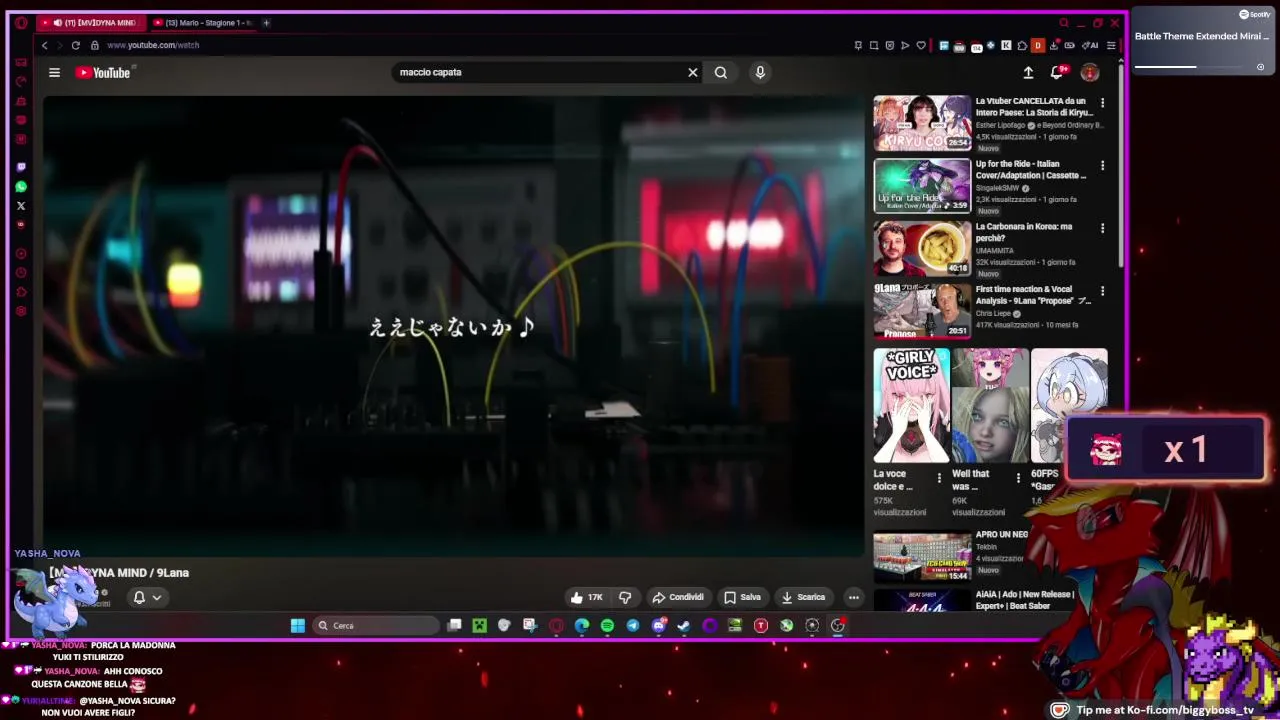Click inside the 'maccio capata' search field
Viewport: 1280px width, 720px height.
click(x=540, y=72)
